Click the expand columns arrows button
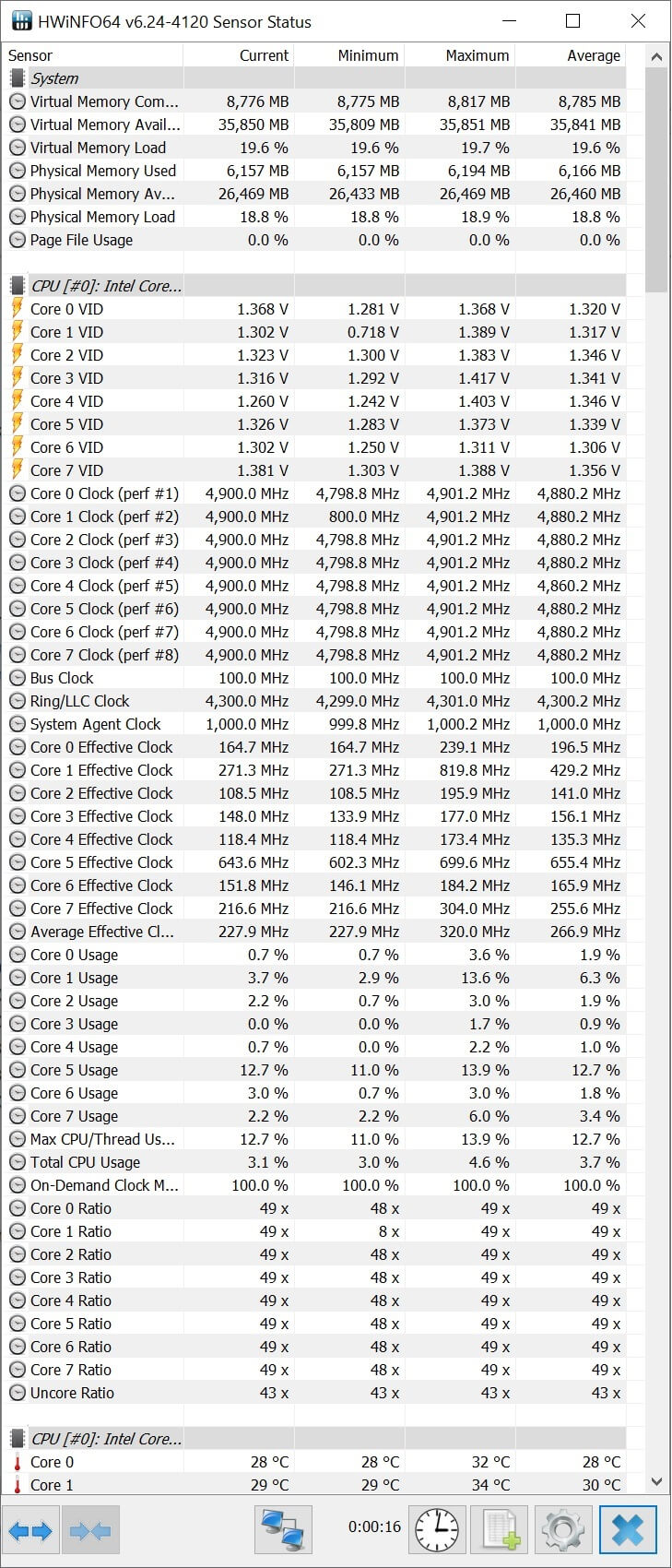672x1568 pixels. tap(30, 1531)
